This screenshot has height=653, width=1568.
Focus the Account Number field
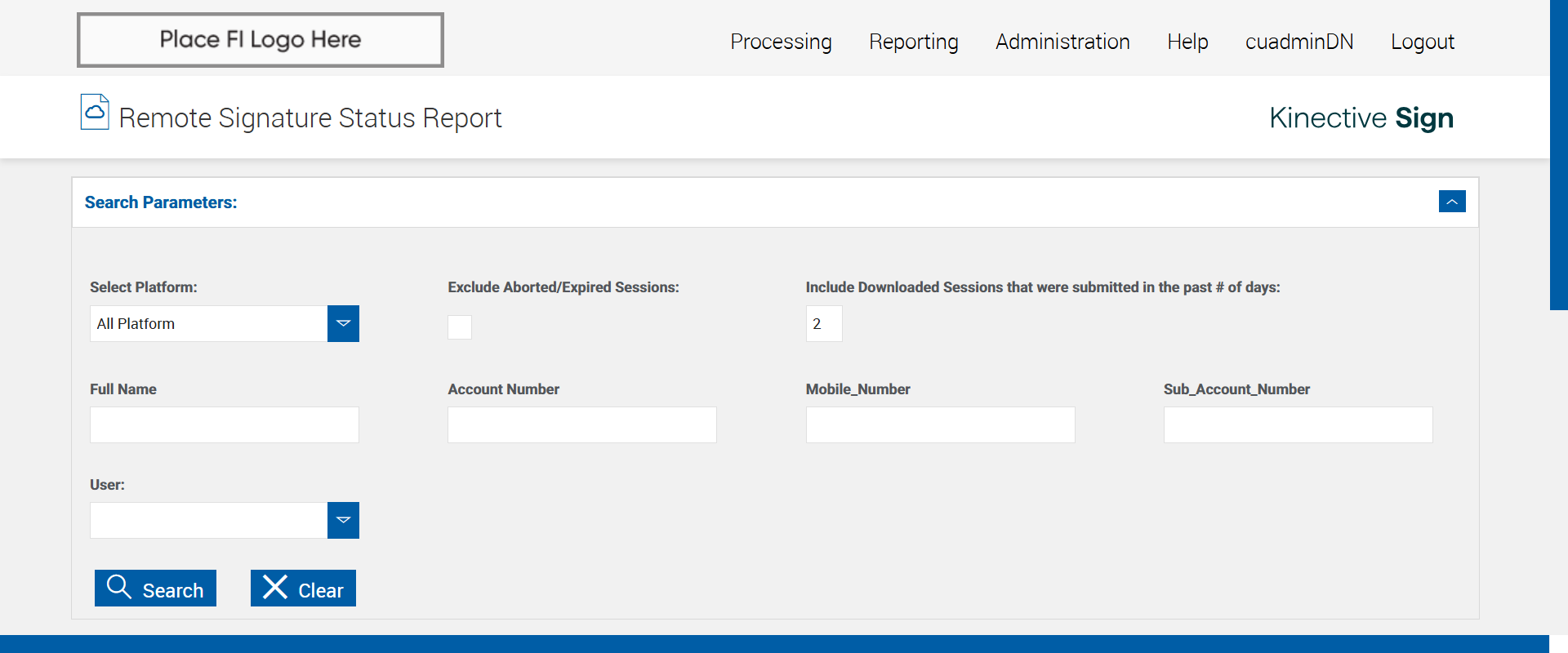tap(582, 425)
